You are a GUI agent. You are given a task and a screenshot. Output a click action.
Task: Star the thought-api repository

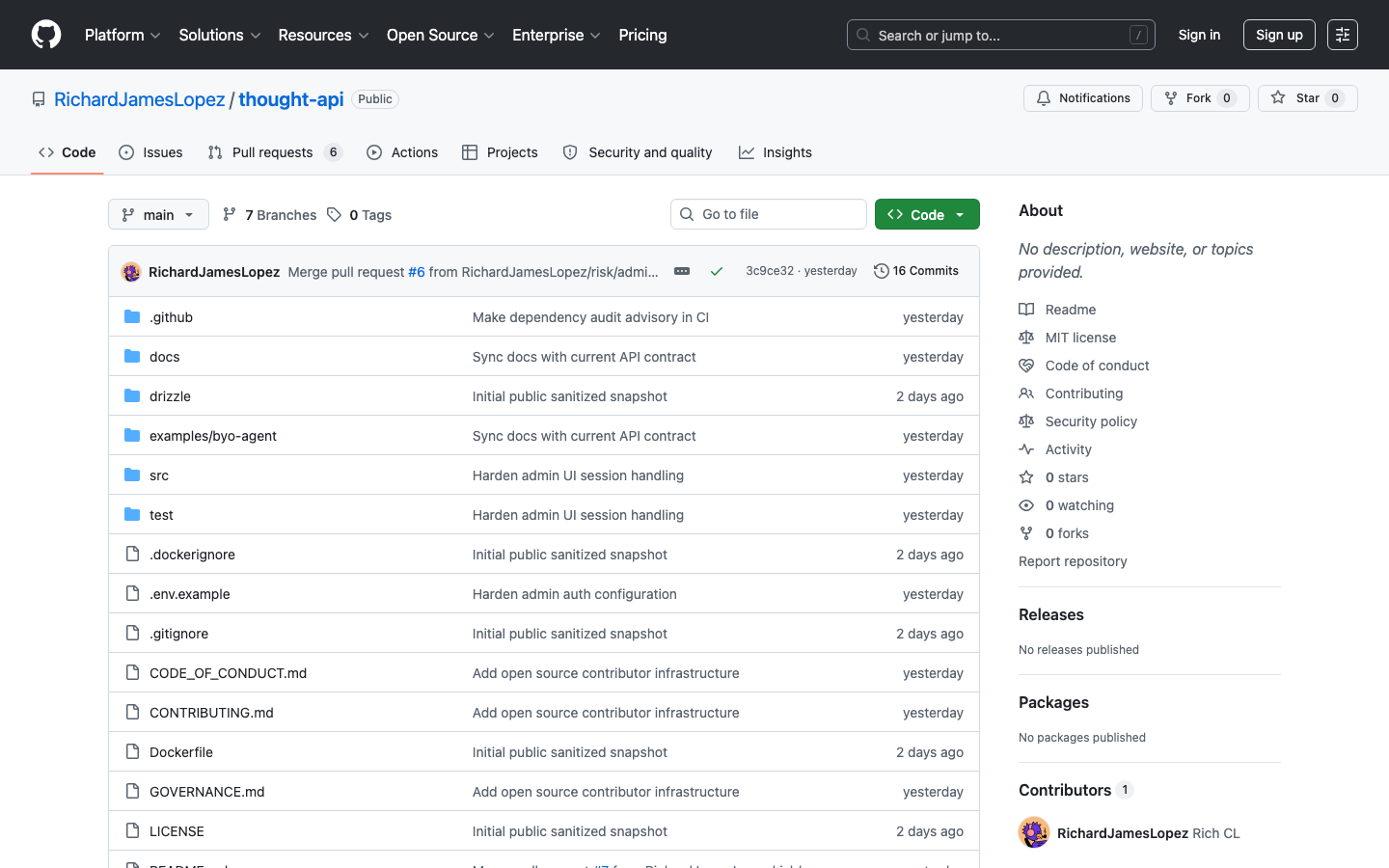(x=1307, y=98)
